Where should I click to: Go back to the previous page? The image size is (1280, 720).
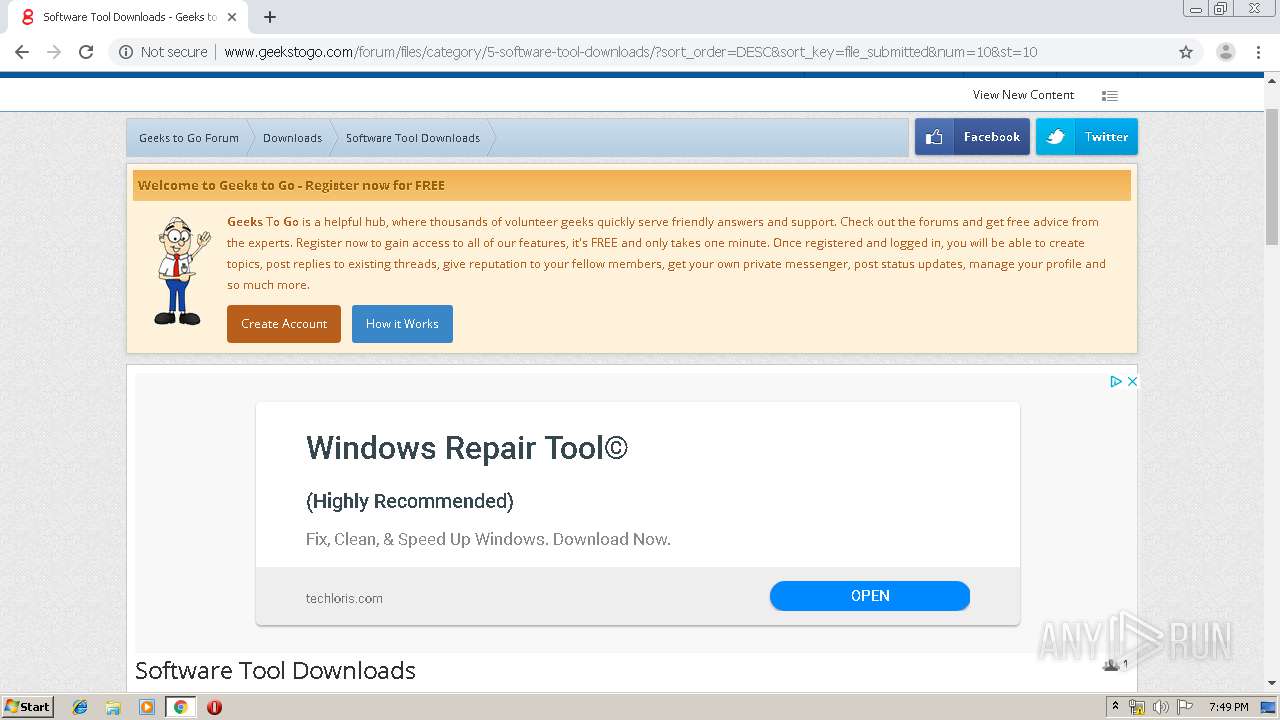(22, 52)
